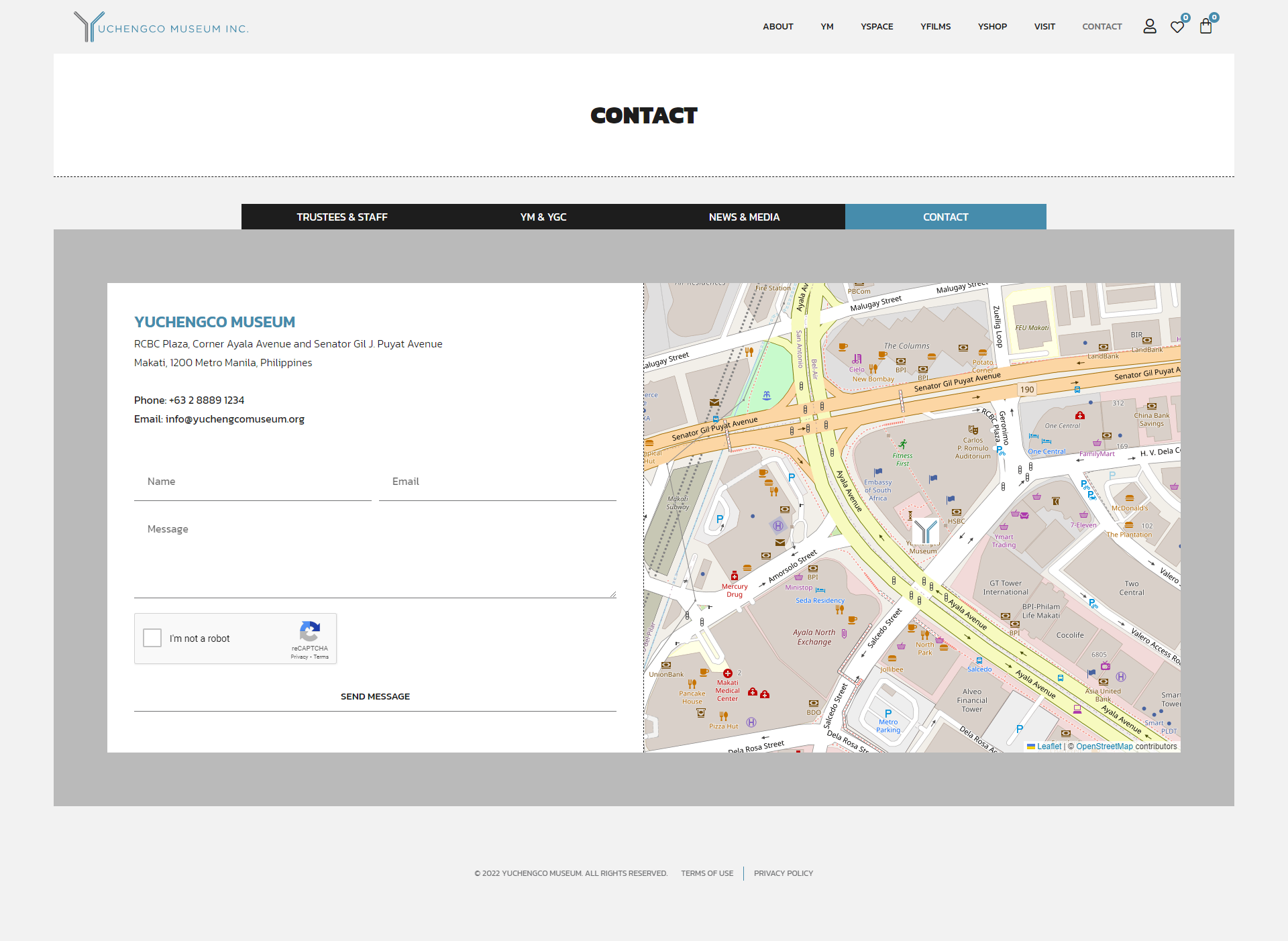The height and width of the screenshot is (941, 1288).
Task: Open ABOUT in the top navigation
Action: tap(778, 27)
